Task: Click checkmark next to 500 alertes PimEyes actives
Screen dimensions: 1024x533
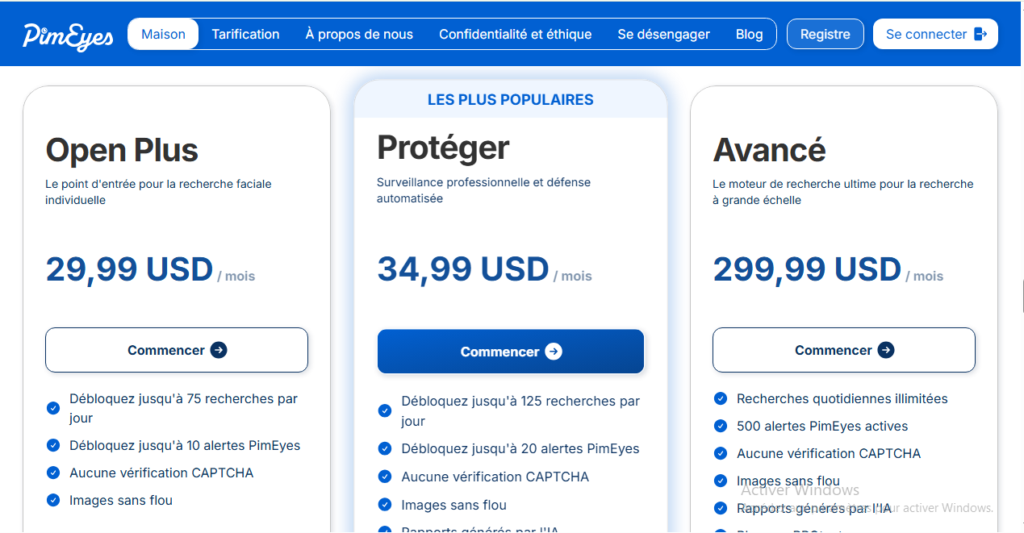Action: coord(720,426)
